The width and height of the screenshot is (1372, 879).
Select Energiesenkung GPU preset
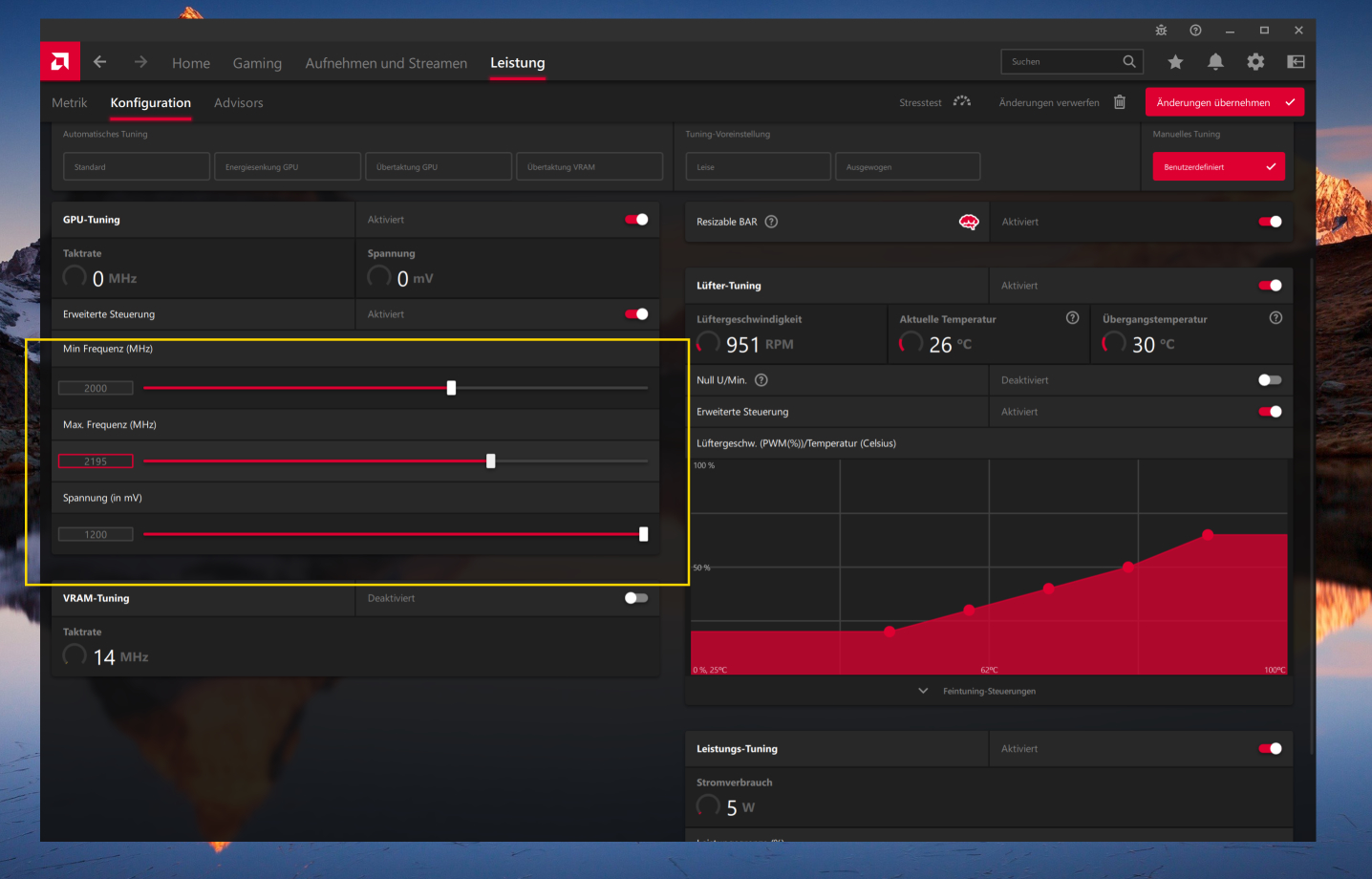pyautogui.click(x=288, y=166)
